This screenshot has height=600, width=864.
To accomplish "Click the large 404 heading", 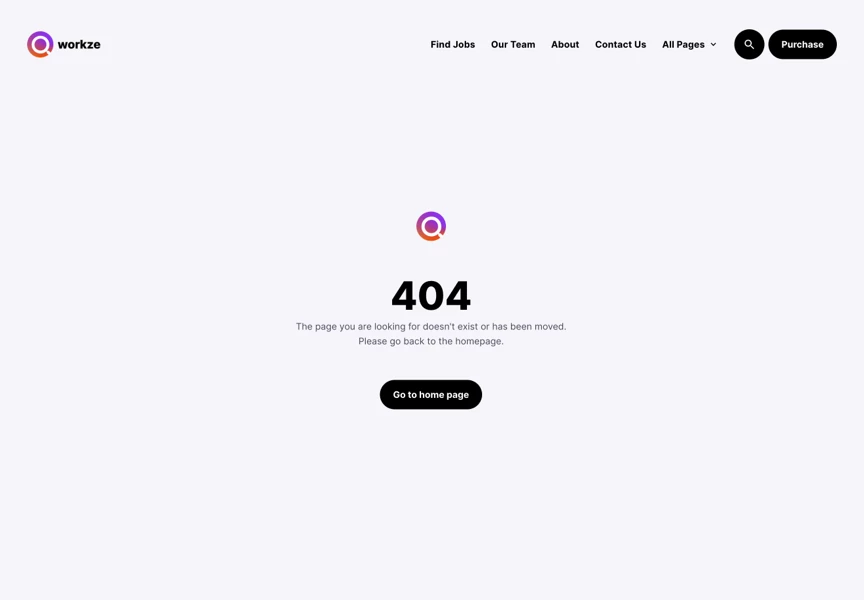I will [x=431, y=296].
